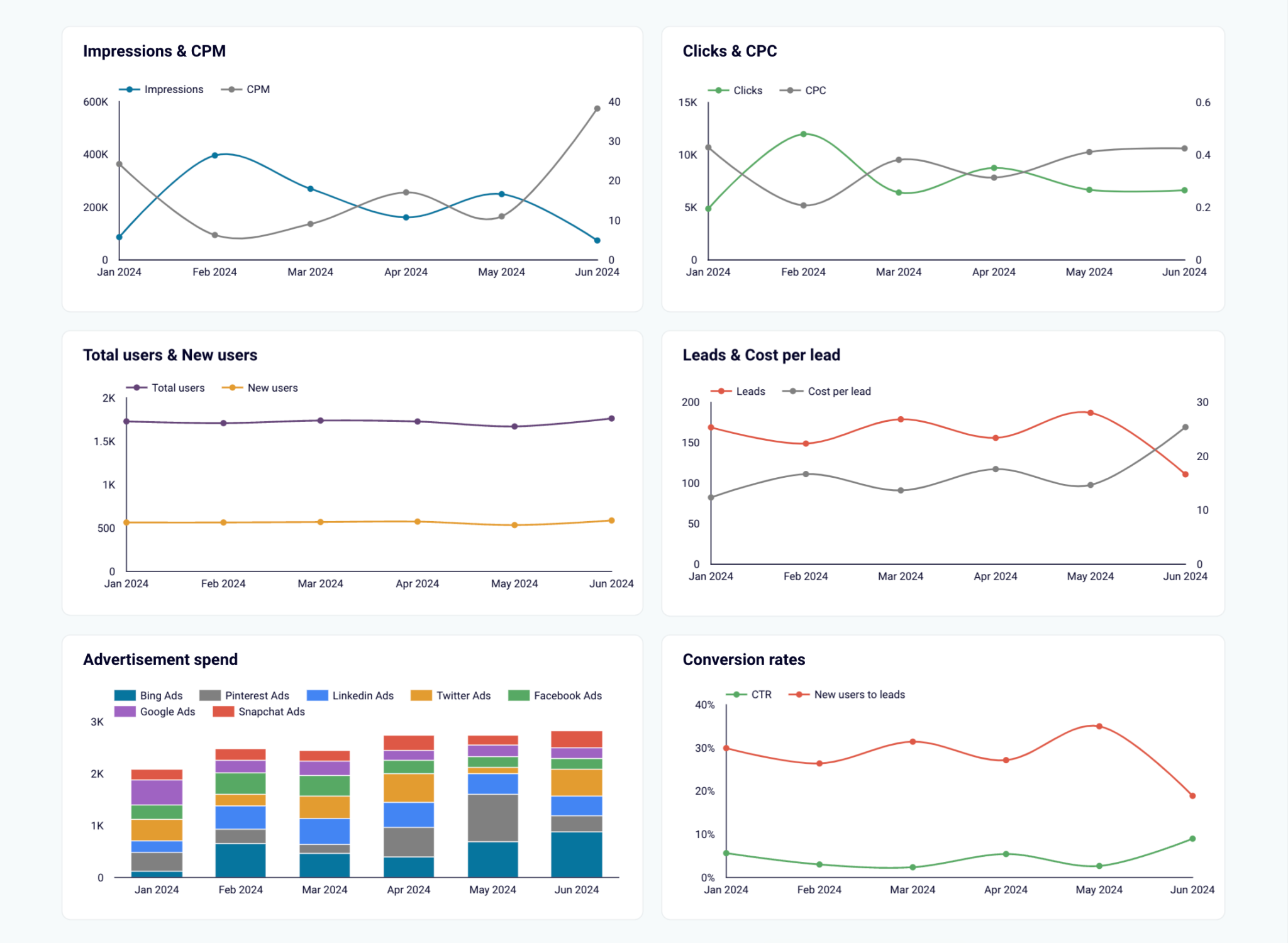The width and height of the screenshot is (1288, 943).
Task: Click the Leads legend entry
Action: tap(750, 391)
